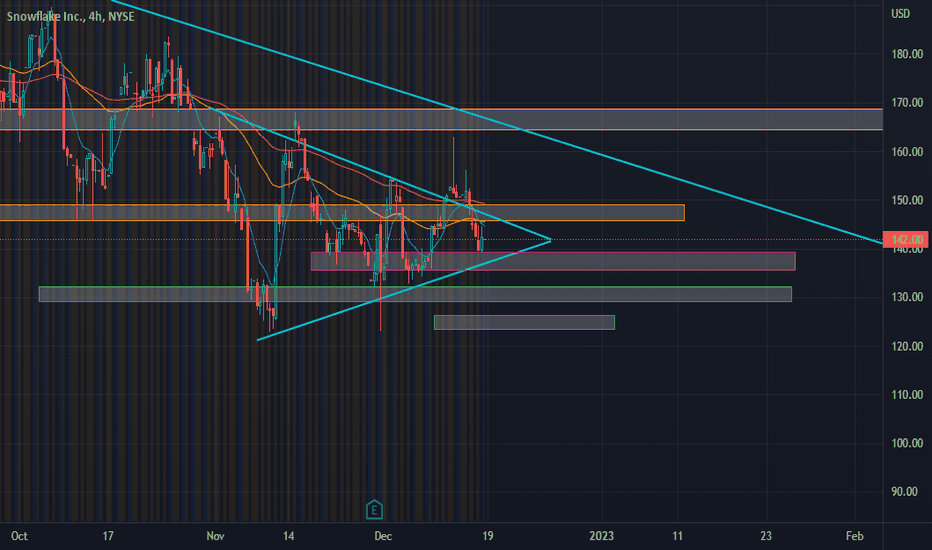
Task: Click the 17 date label
Action: pyautogui.click(x=108, y=536)
